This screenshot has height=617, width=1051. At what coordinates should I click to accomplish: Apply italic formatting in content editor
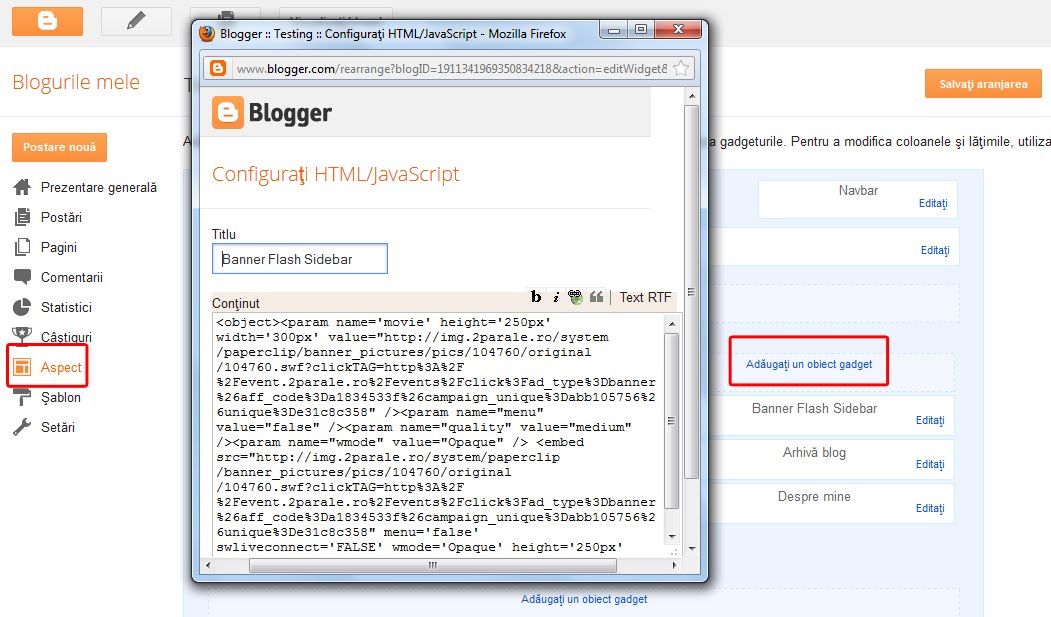point(556,297)
